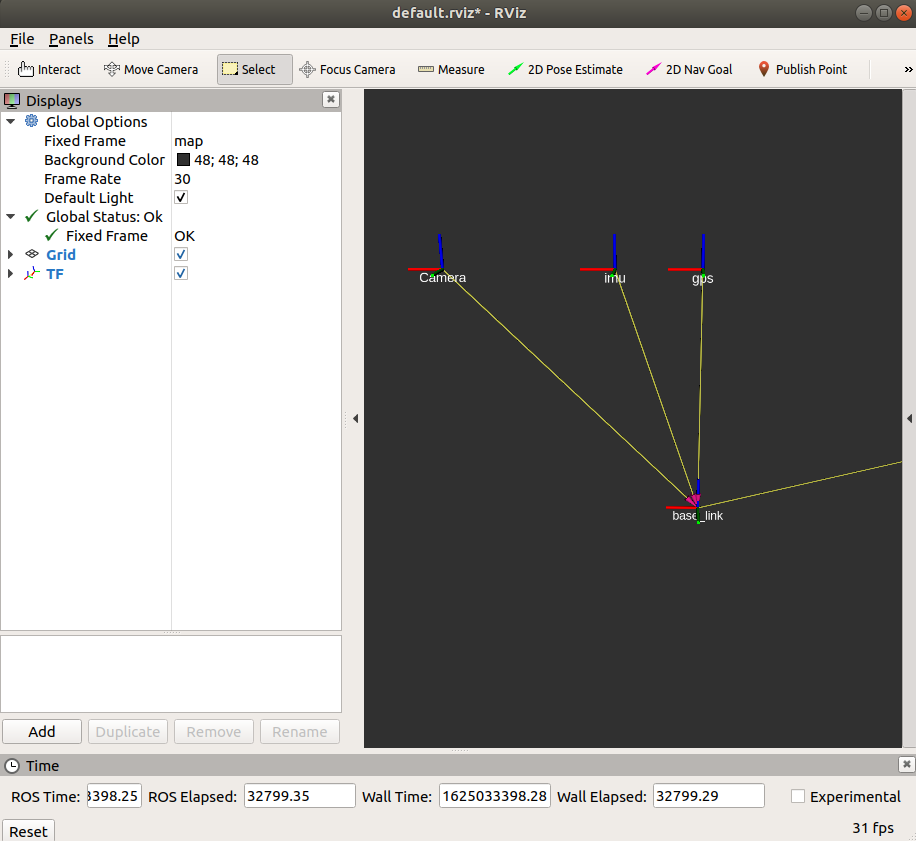
Task: Click the Add display button
Action: (42, 731)
